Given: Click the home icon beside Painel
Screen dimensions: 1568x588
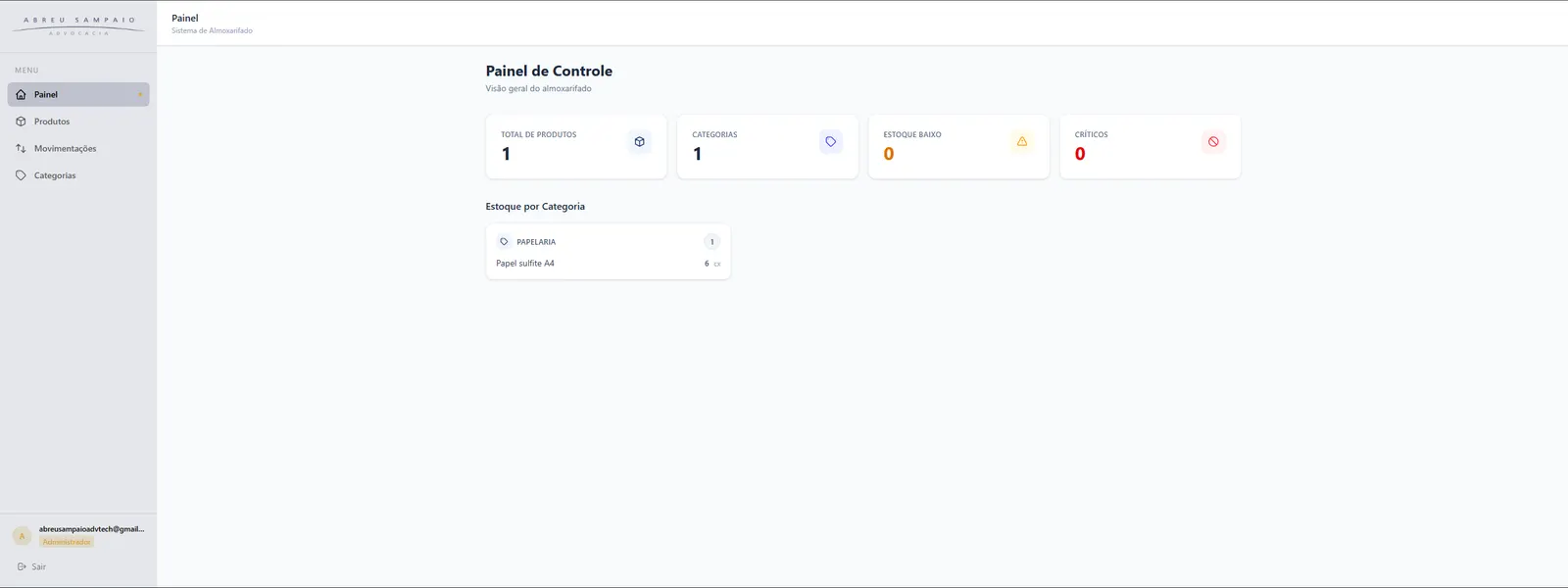Looking at the screenshot, I should point(21,95).
